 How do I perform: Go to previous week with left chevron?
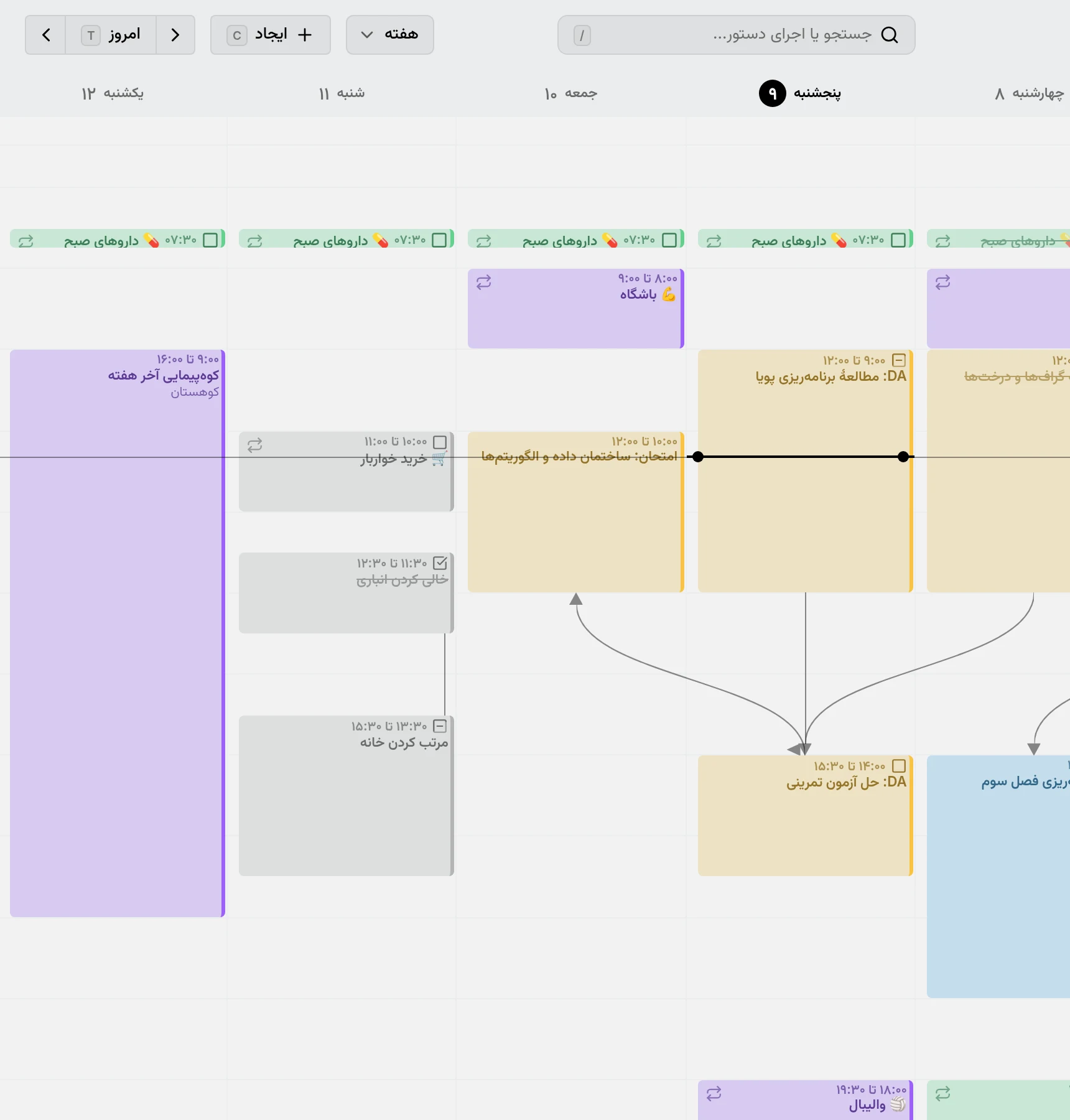click(x=45, y=35)
